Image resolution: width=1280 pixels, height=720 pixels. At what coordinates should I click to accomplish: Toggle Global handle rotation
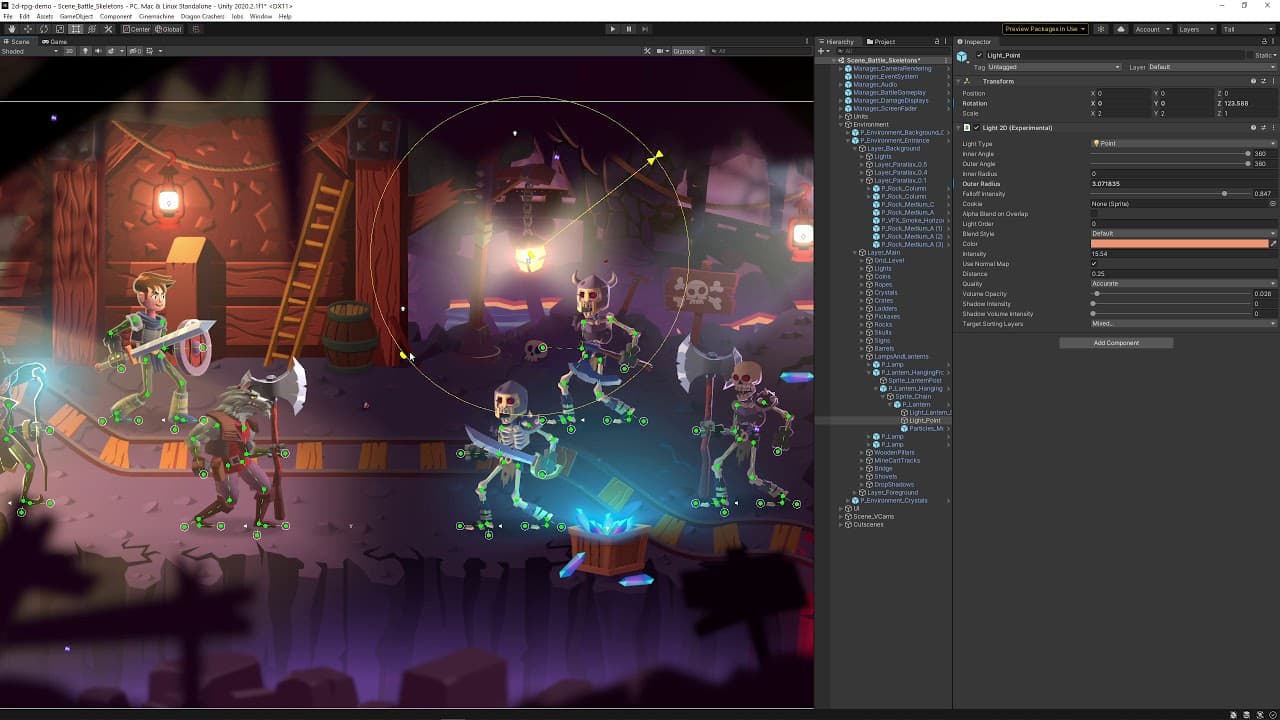point(168,29)
